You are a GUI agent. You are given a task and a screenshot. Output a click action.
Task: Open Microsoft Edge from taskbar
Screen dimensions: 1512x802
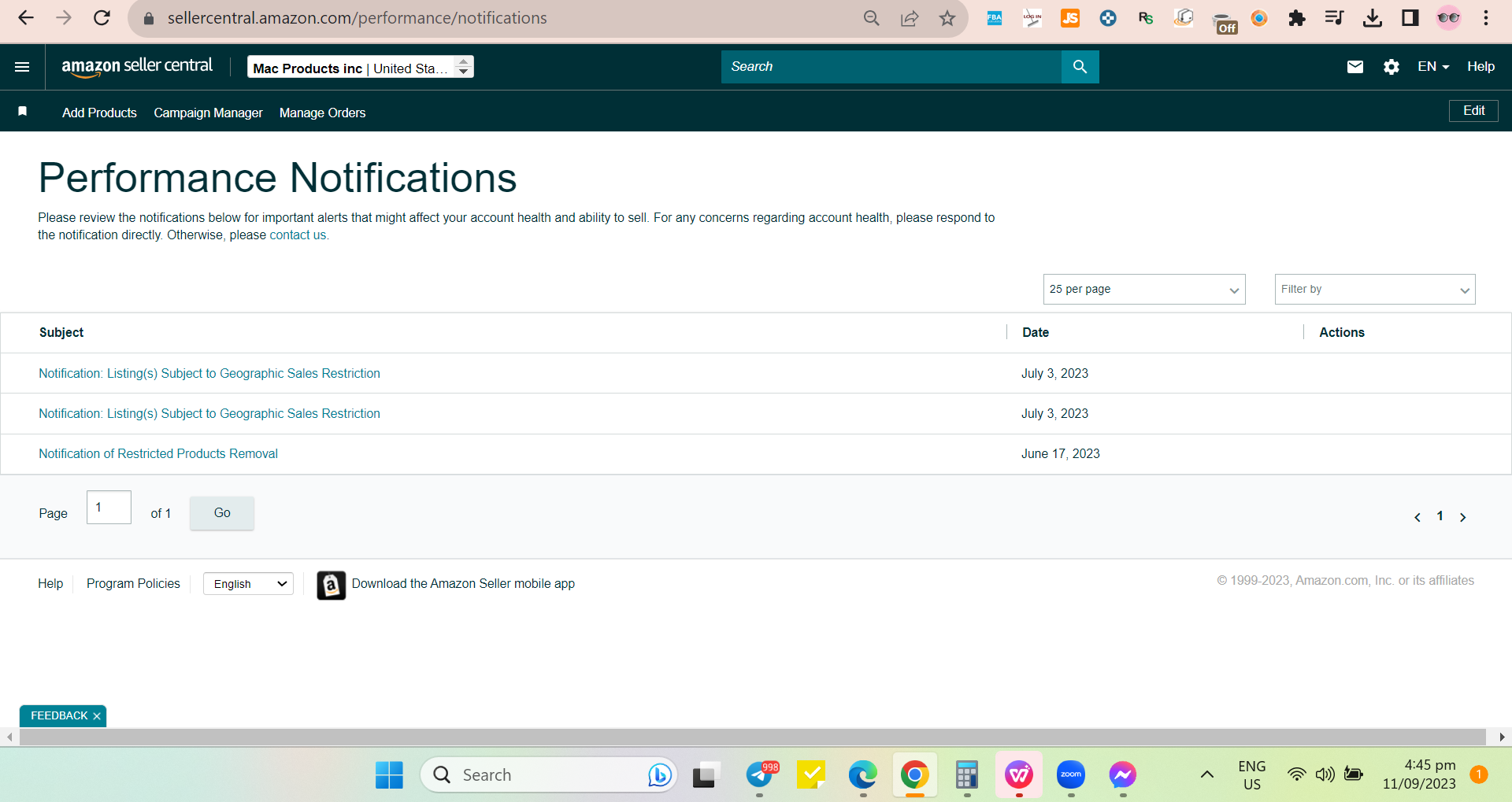pyautogui.click(x=862, y=775)
